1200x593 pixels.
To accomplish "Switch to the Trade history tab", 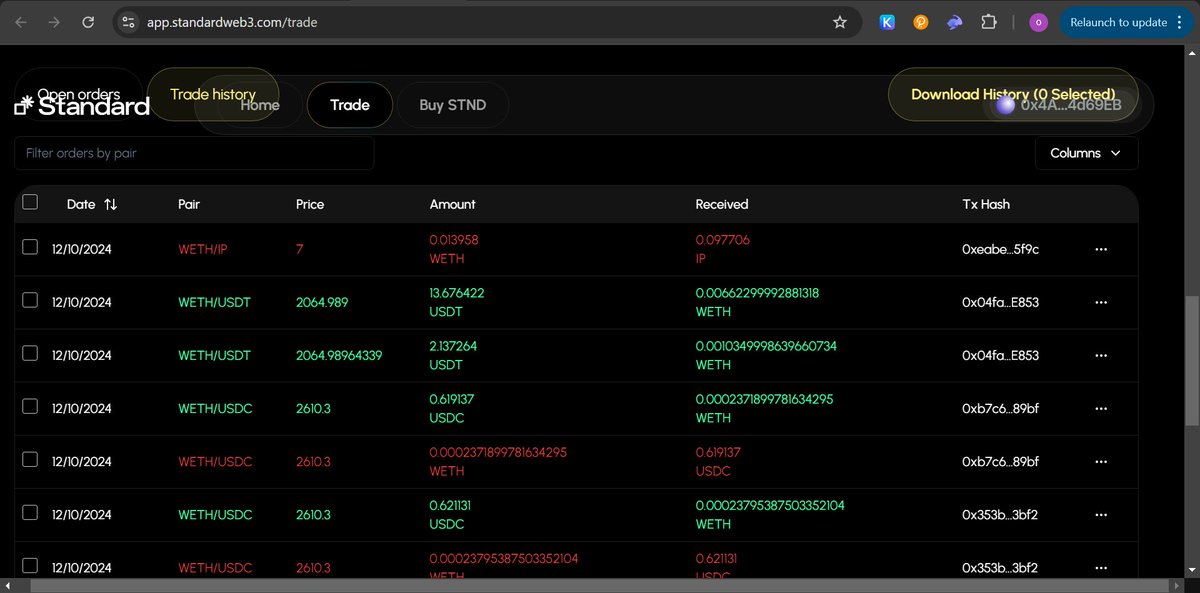I will pos(213,94).
